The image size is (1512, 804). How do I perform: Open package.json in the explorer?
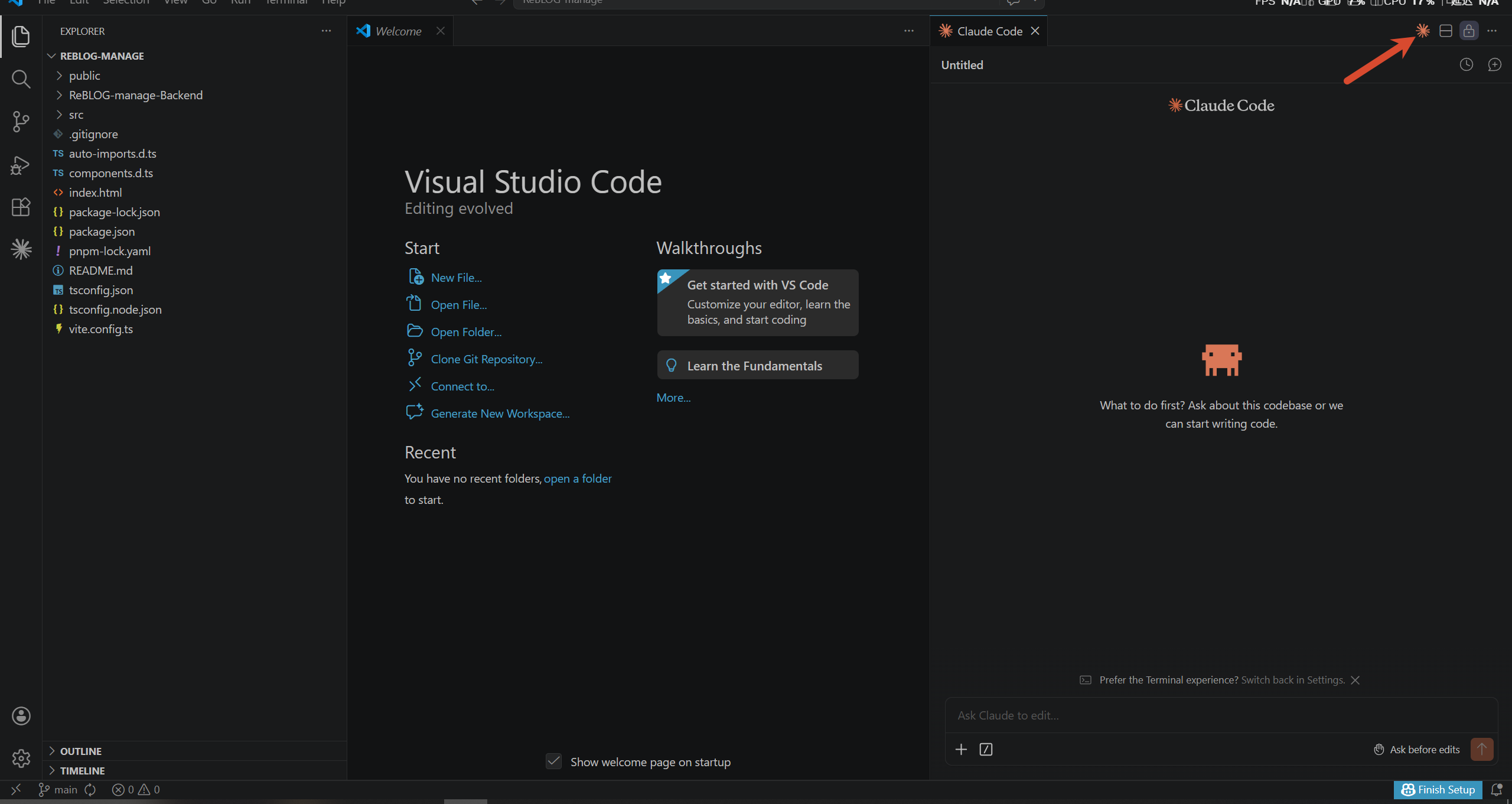[x=102, y=232]
